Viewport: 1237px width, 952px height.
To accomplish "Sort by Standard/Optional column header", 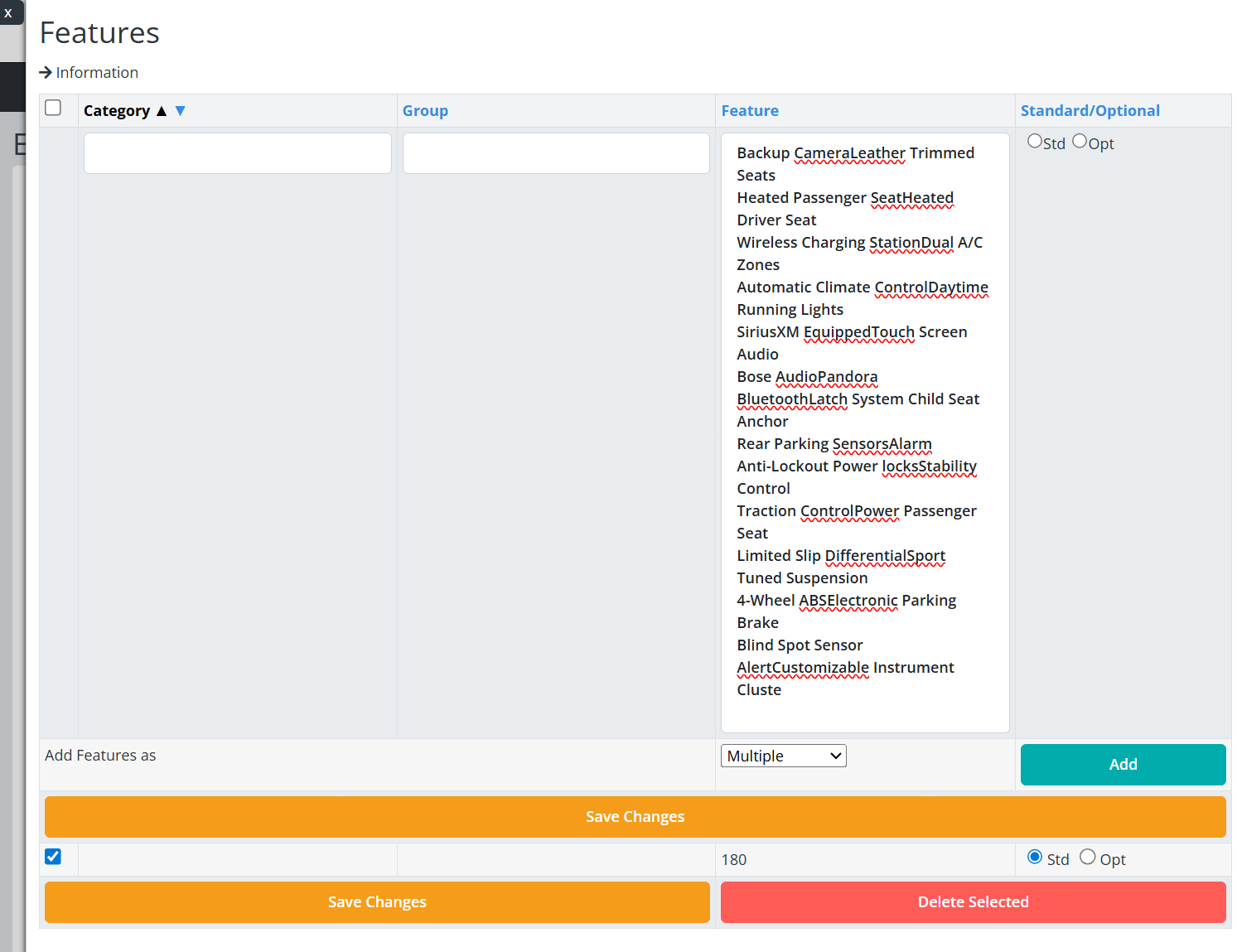I will click(x=1090, y=111).
